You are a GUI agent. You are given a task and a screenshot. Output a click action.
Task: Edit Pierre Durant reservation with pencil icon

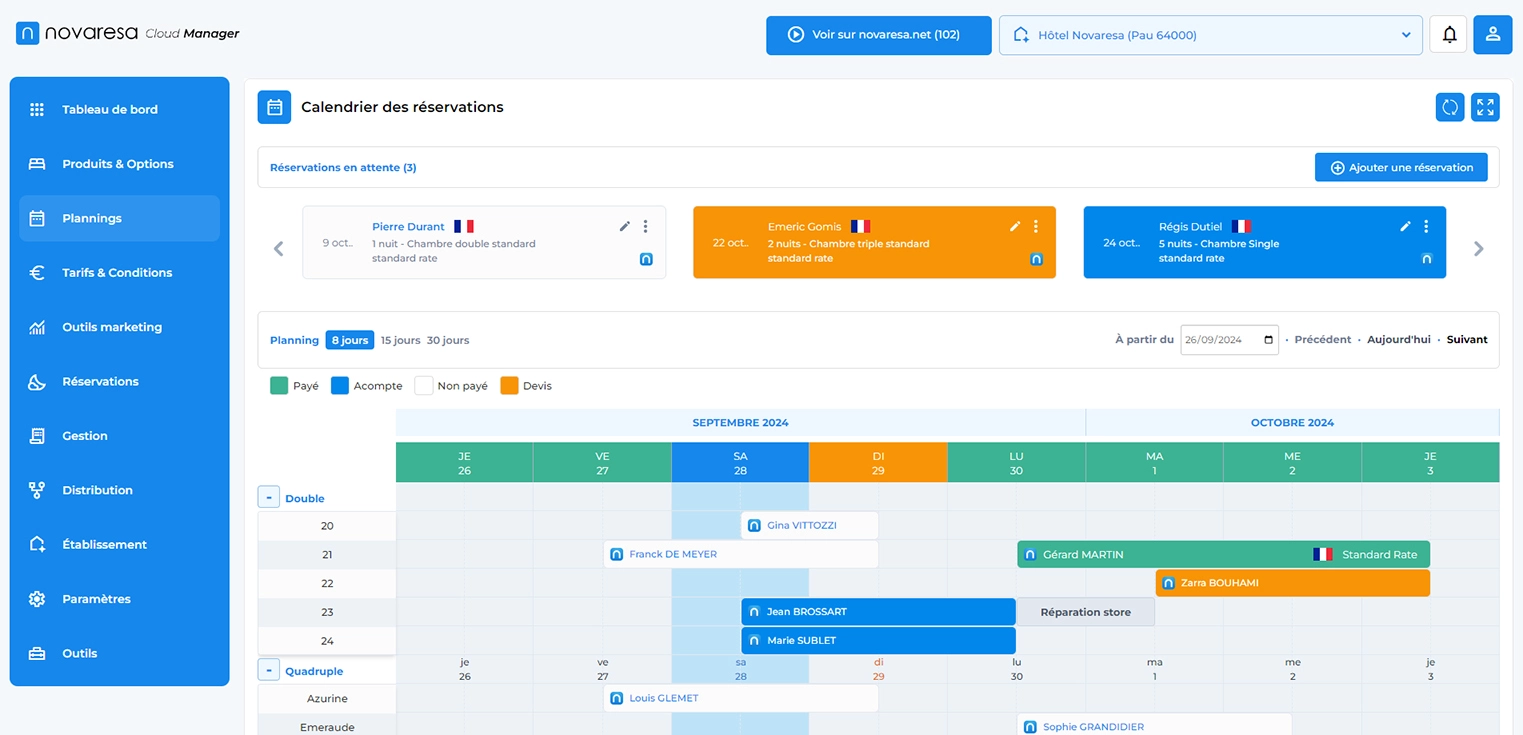625,226
